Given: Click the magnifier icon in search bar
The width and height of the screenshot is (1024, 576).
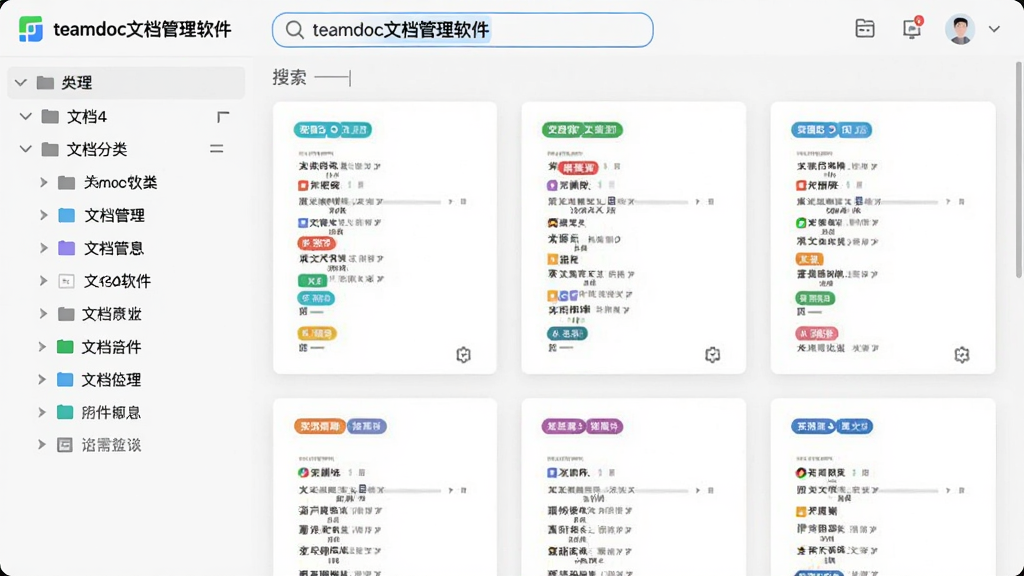Looking at the screenshot, I should (295, 30).
